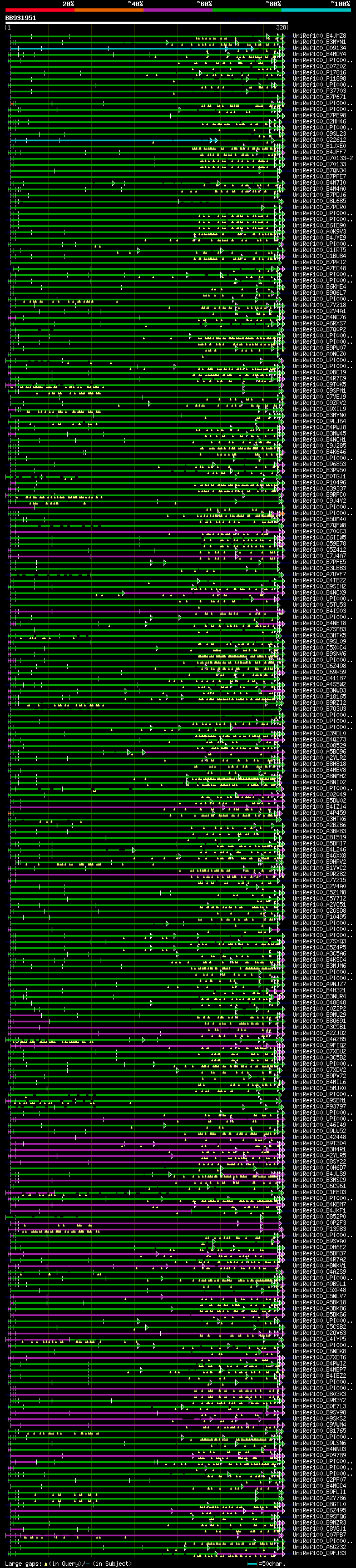Click the label UniRef100_P37703

[319, 91]
